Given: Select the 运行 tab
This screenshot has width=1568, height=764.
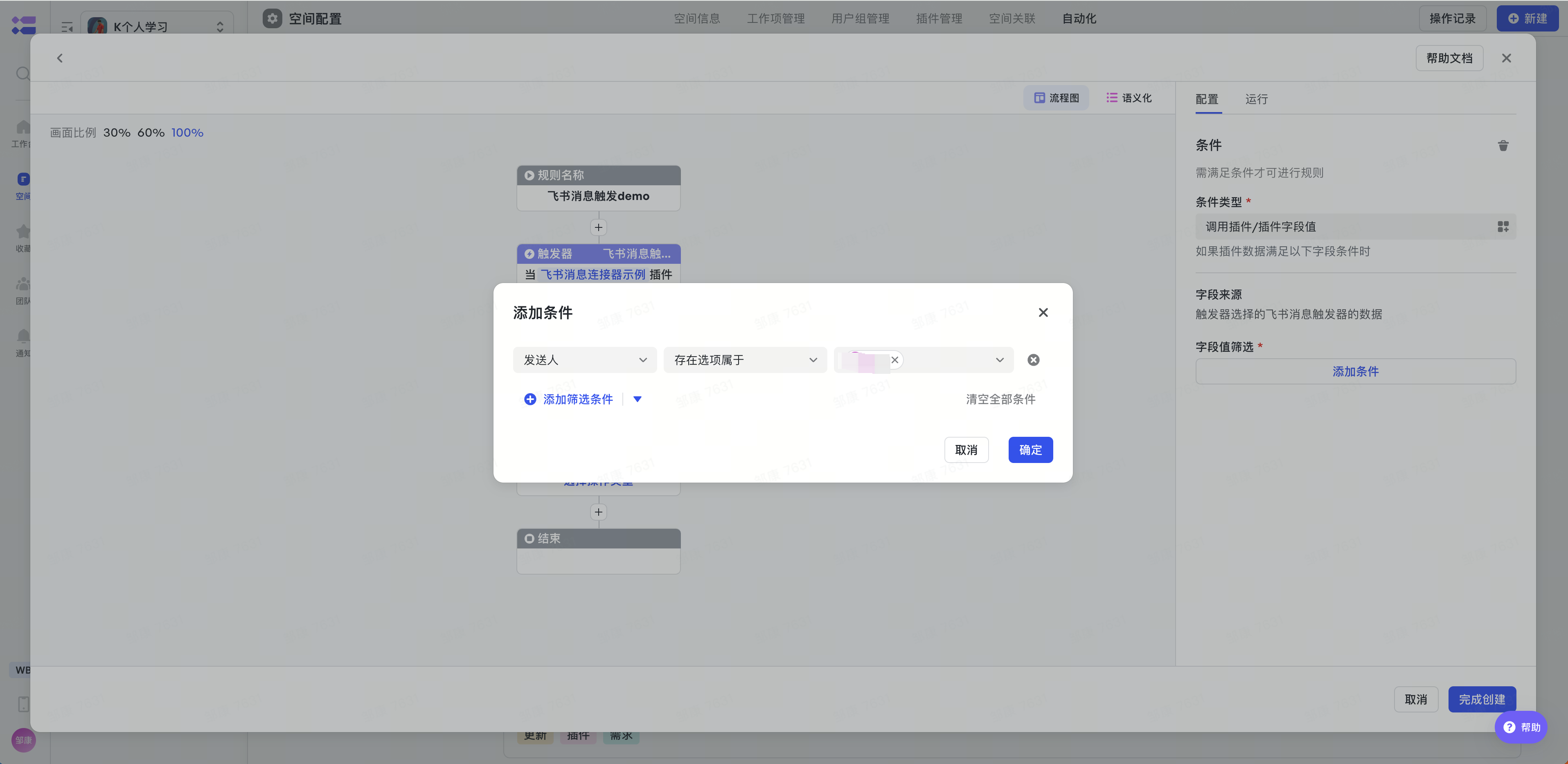Looking at the screenshot, I should tap(1256, 99).
